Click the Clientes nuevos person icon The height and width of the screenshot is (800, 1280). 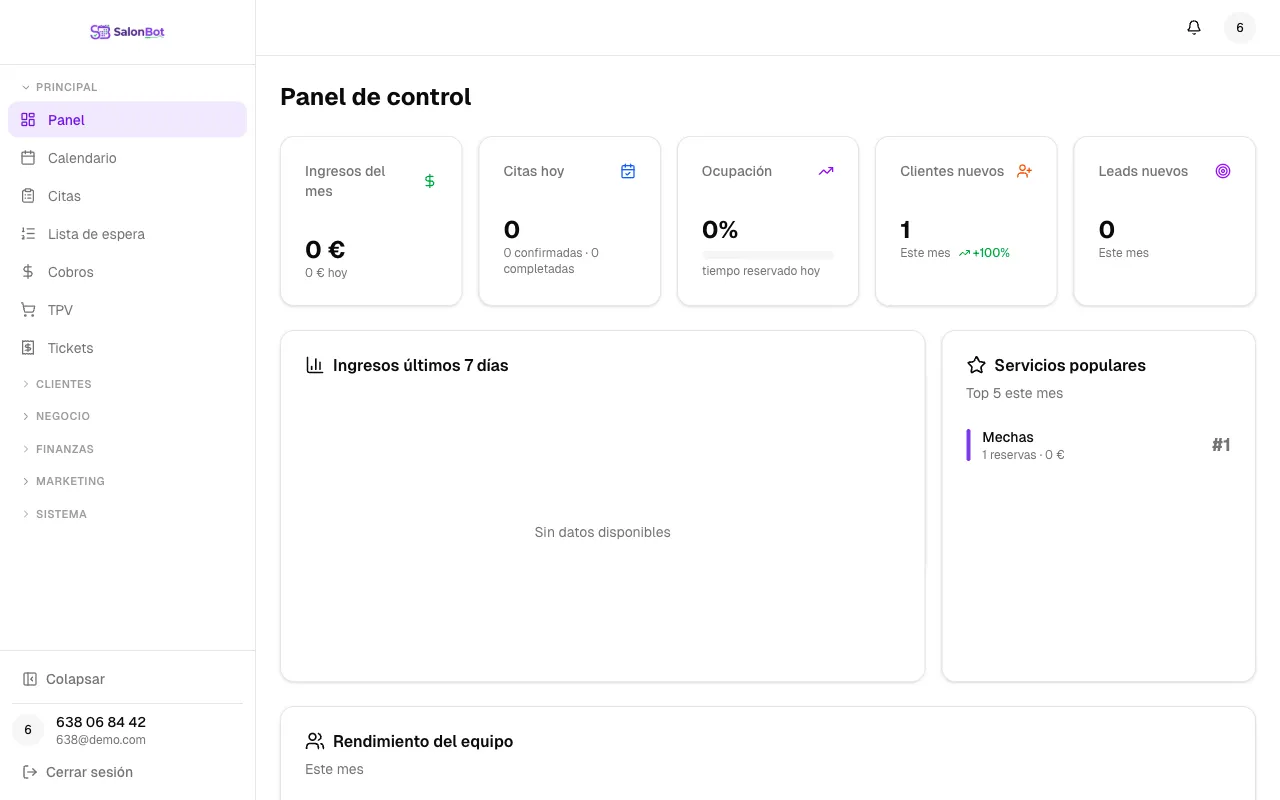1024,170
